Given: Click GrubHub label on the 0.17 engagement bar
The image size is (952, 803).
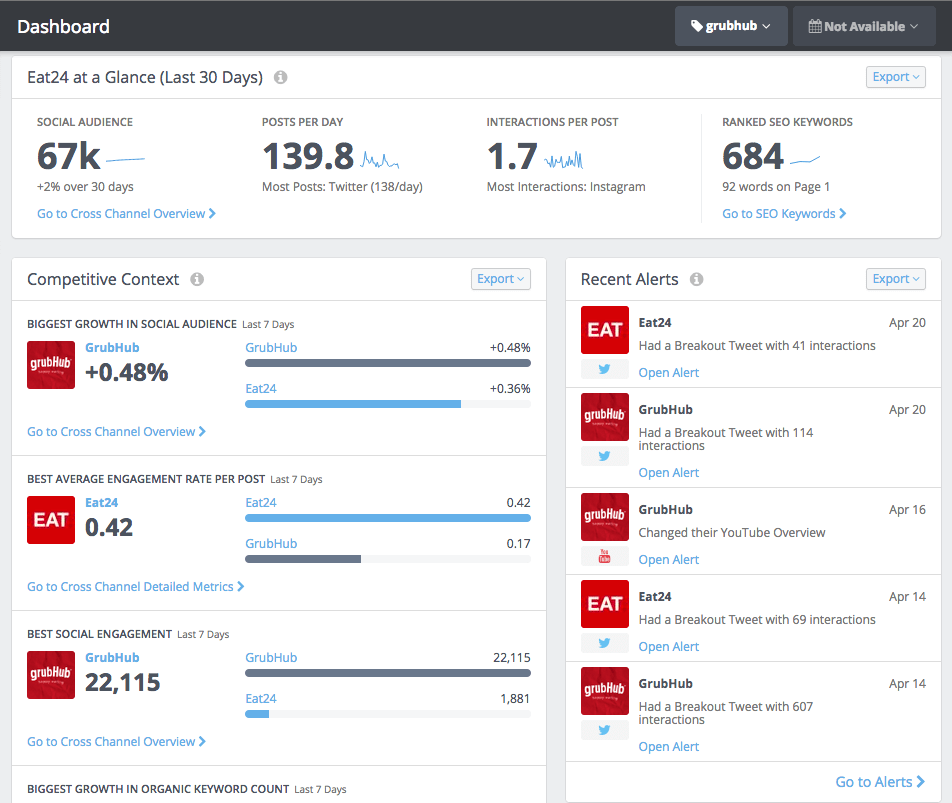Looking at the screenshot, I should tap(271, 543).
